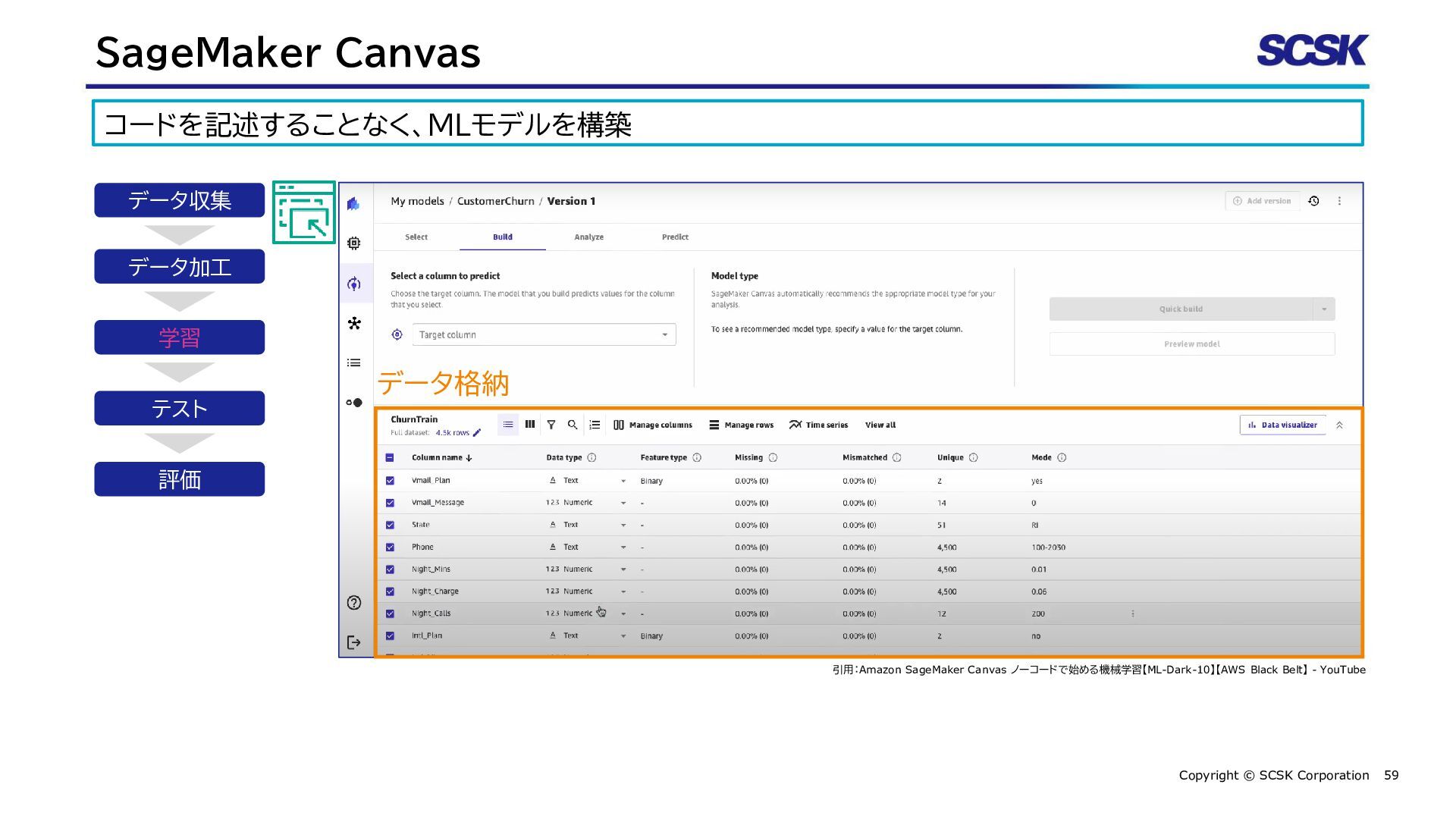The height and width of the screenshot is (819, 1456).
Task: Sort by the Column name header
Action: click(442, 457)
